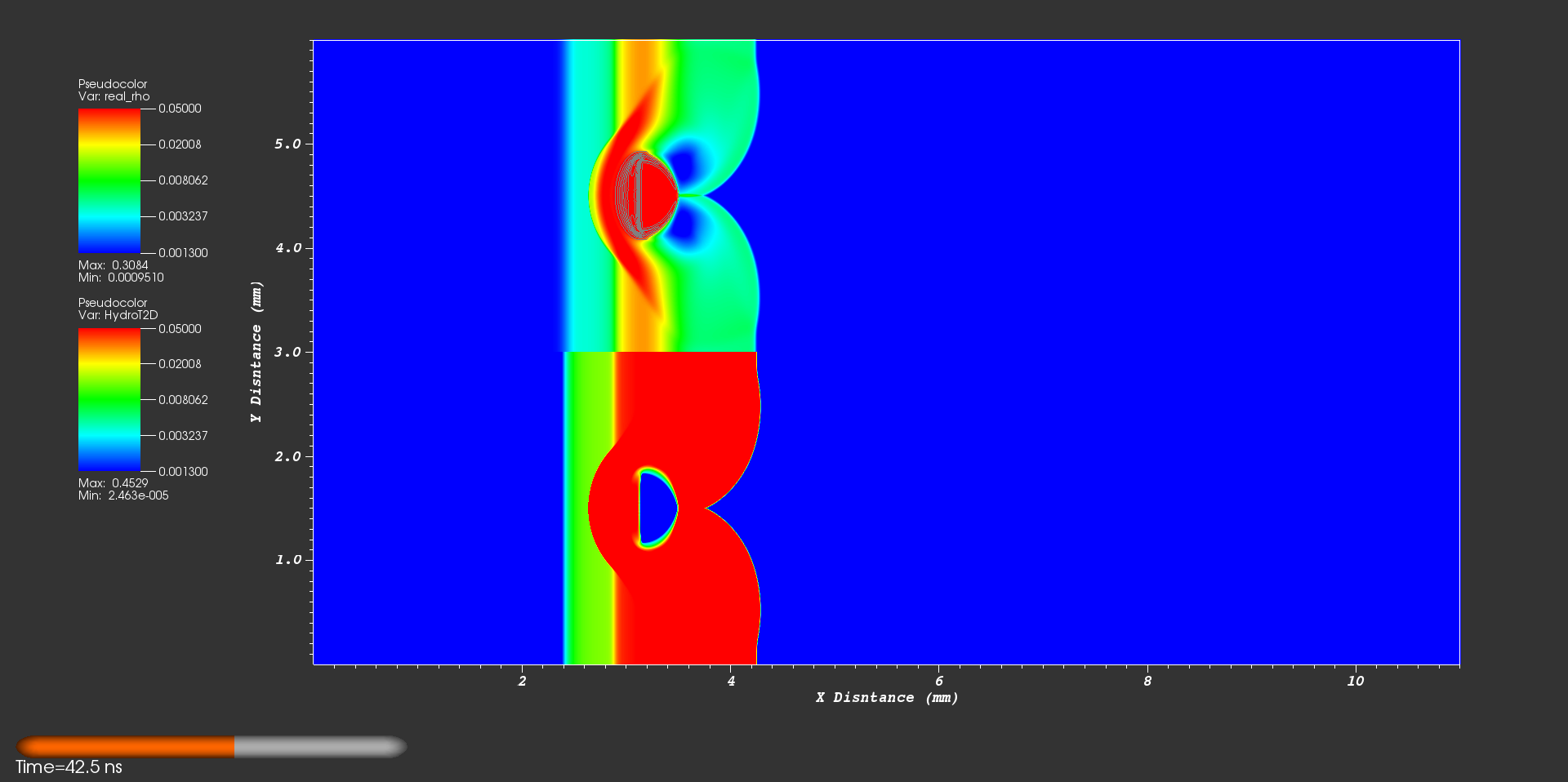
Task: Click the y-axis tick label '4.0'
Action: (x=287, y=247)
